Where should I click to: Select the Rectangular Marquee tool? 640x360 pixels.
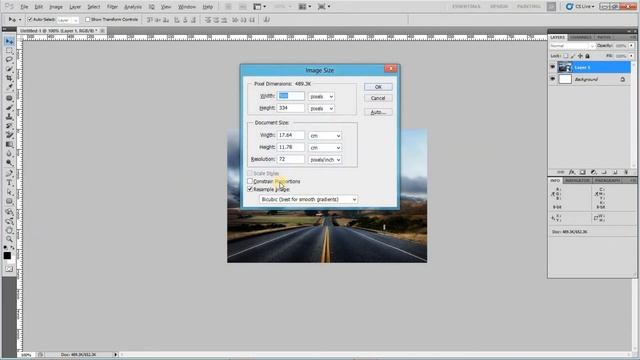pyautogui.click(x=9, y=51)
